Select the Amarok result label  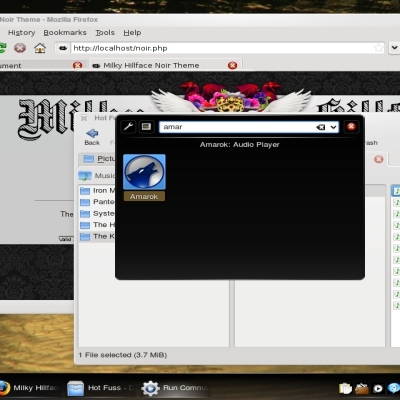pos(144,196)
